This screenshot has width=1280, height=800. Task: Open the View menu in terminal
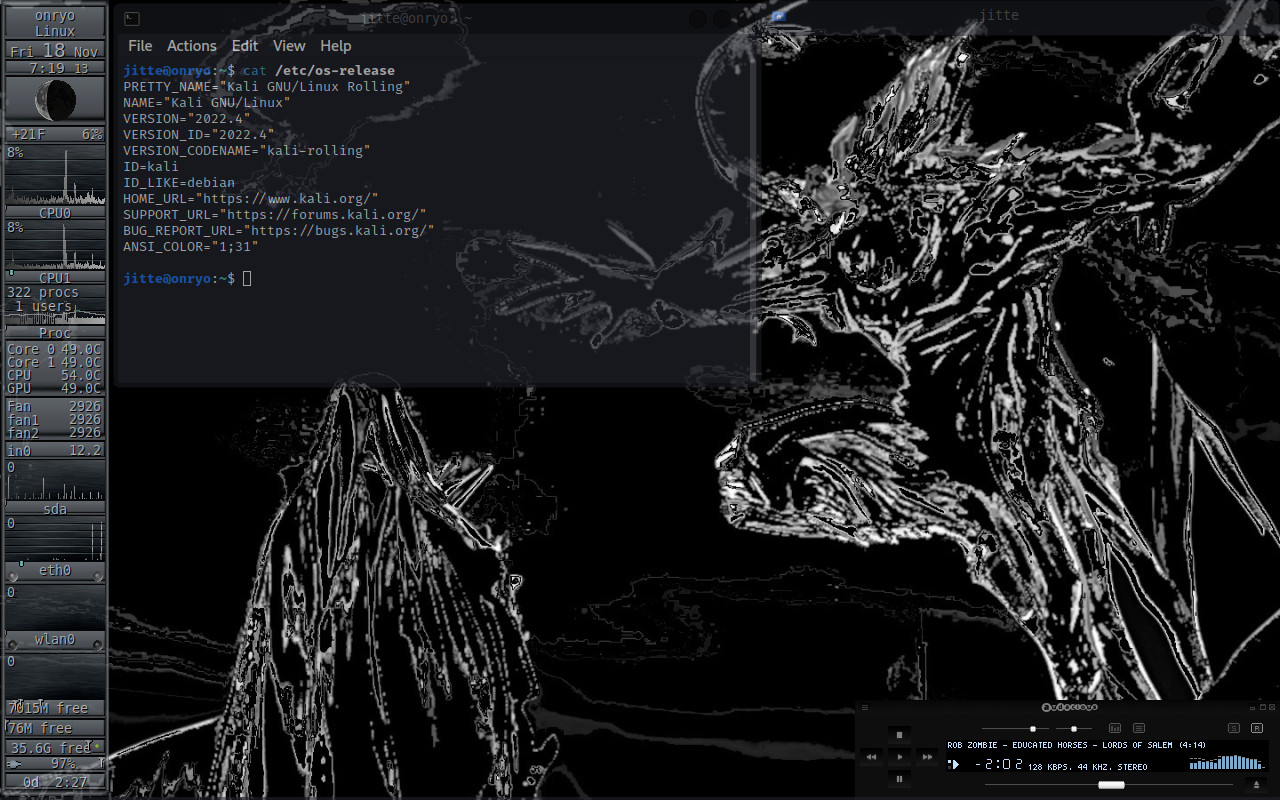289,46
